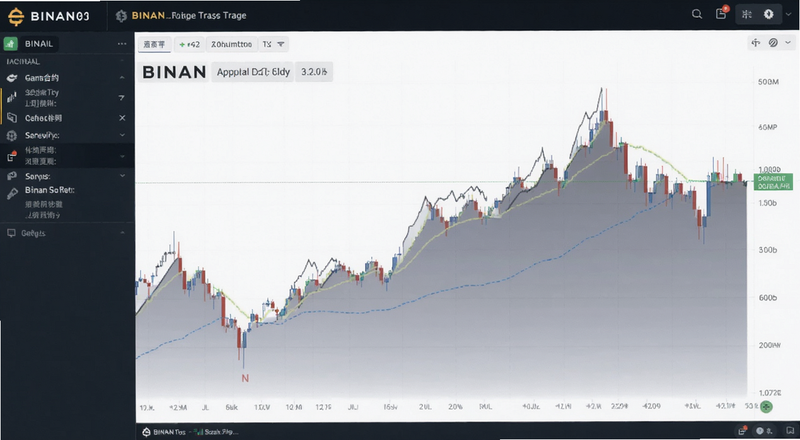Click the arrow icon on the Try row
The image size is (800, 440).
point(121,97)
